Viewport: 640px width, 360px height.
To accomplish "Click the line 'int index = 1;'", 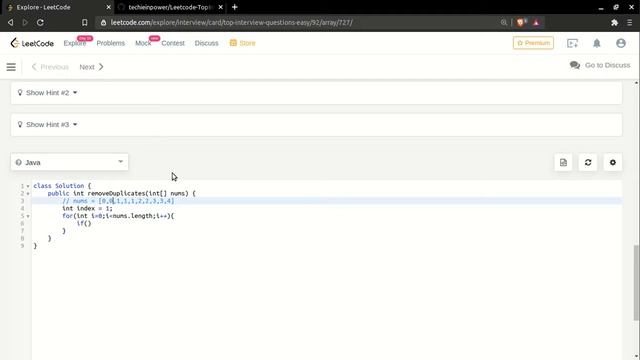I will point(87,208).
